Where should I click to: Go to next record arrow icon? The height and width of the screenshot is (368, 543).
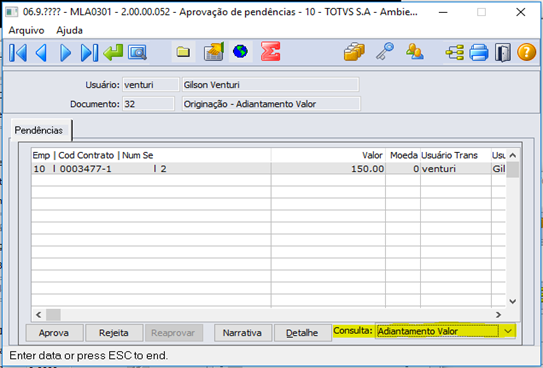[65, 53]
